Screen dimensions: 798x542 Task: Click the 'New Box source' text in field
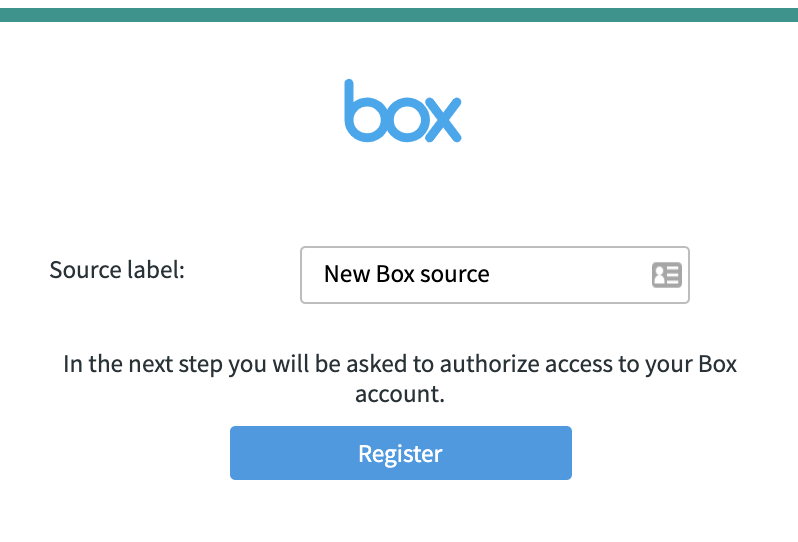pyautogui.click(x=407, y=274)
